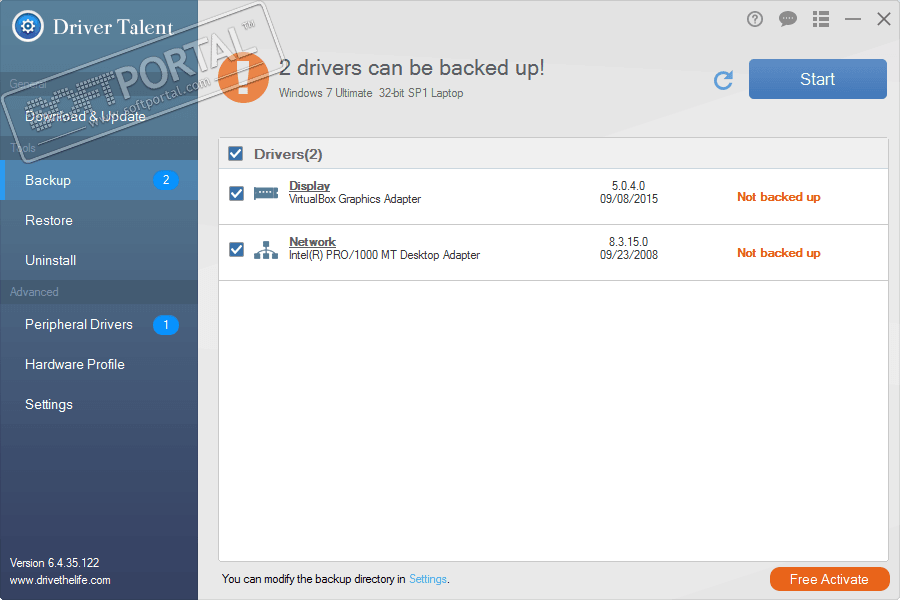The image size is (900, 600).
Task: Click version number 8.3.15.0
Action: pos(629,242)
